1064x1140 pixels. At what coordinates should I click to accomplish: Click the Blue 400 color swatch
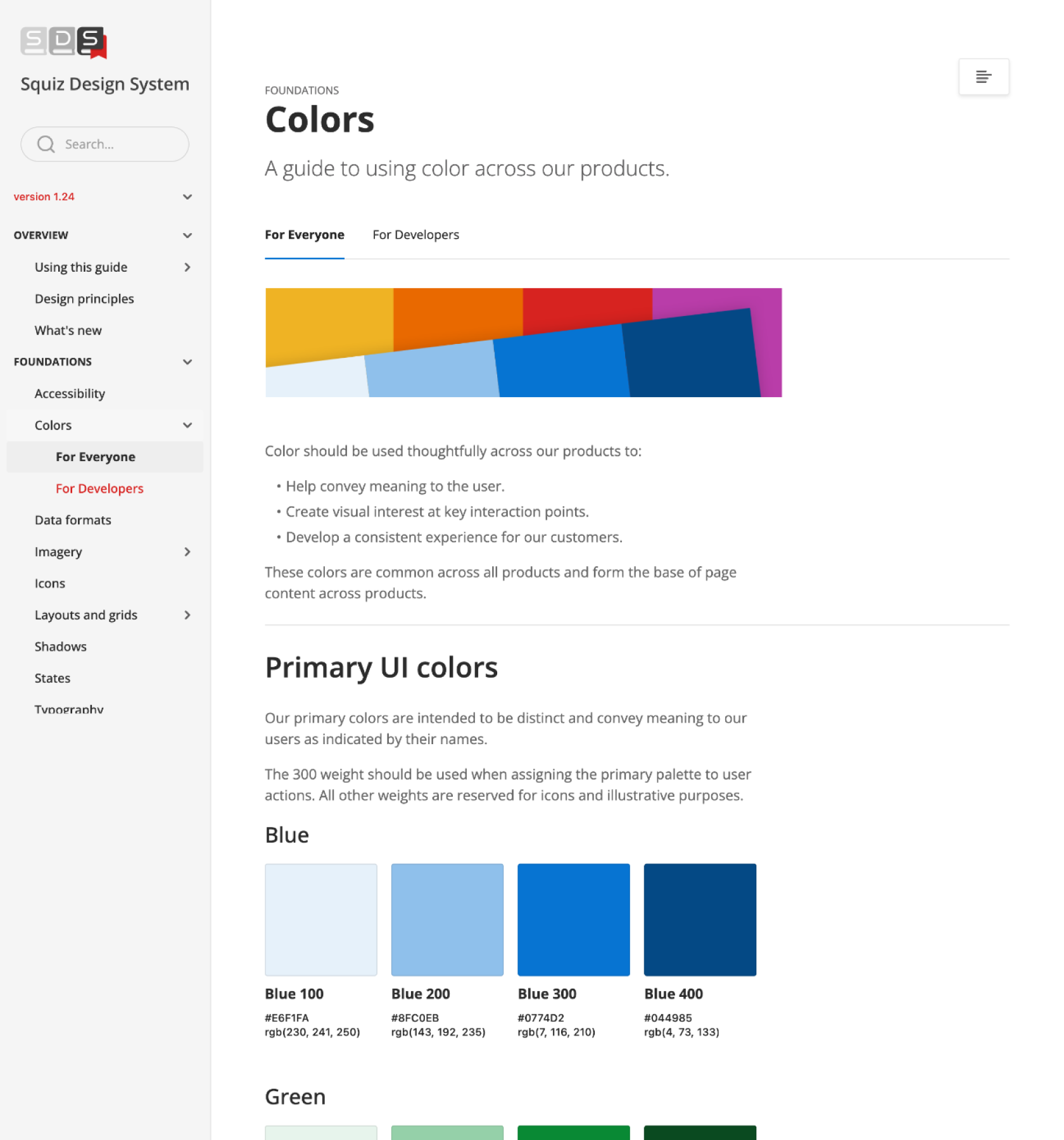pos(700,920)
